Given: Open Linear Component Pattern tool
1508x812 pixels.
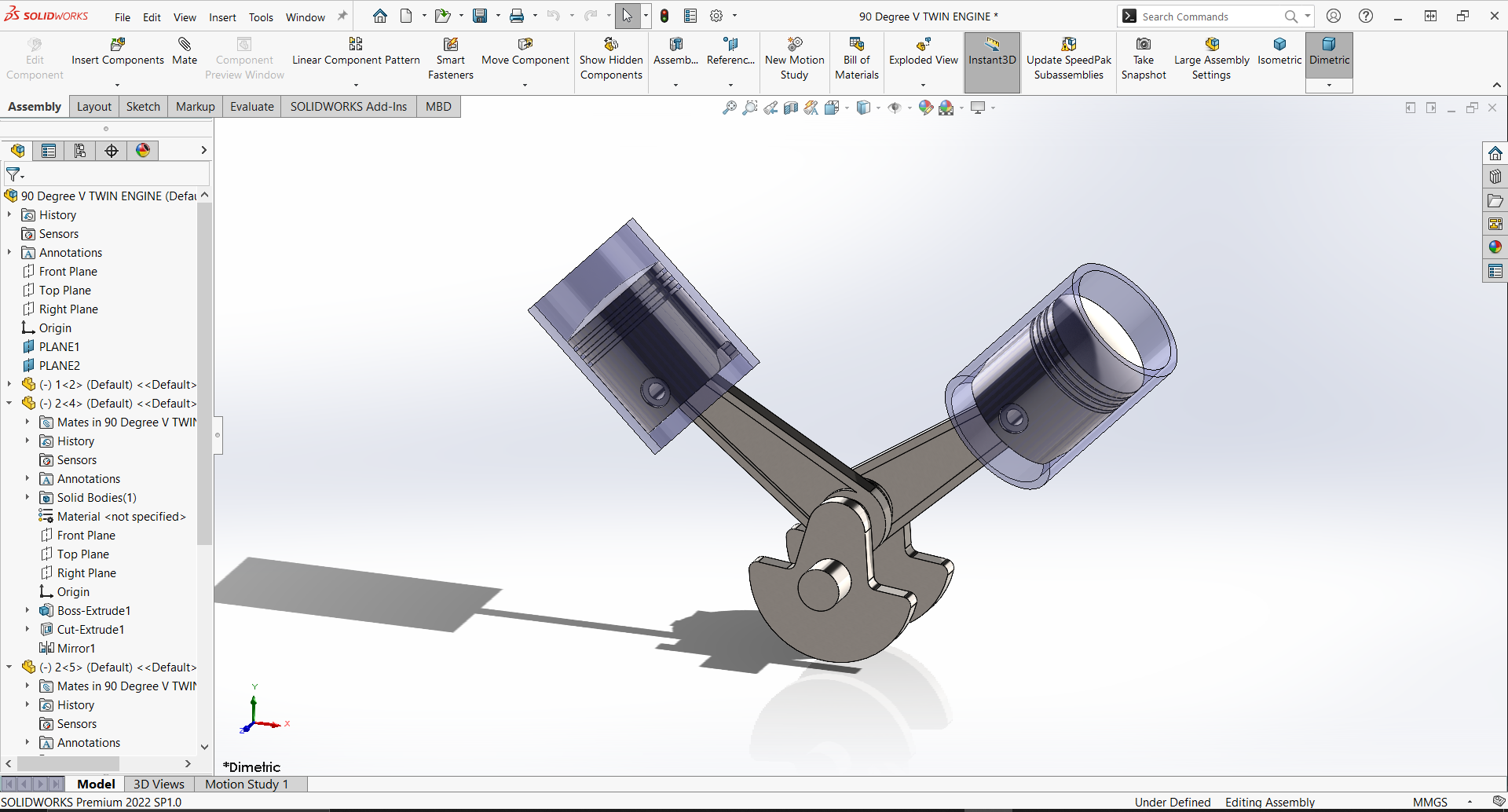Looking at the screenshot, I should click(356, 45).
